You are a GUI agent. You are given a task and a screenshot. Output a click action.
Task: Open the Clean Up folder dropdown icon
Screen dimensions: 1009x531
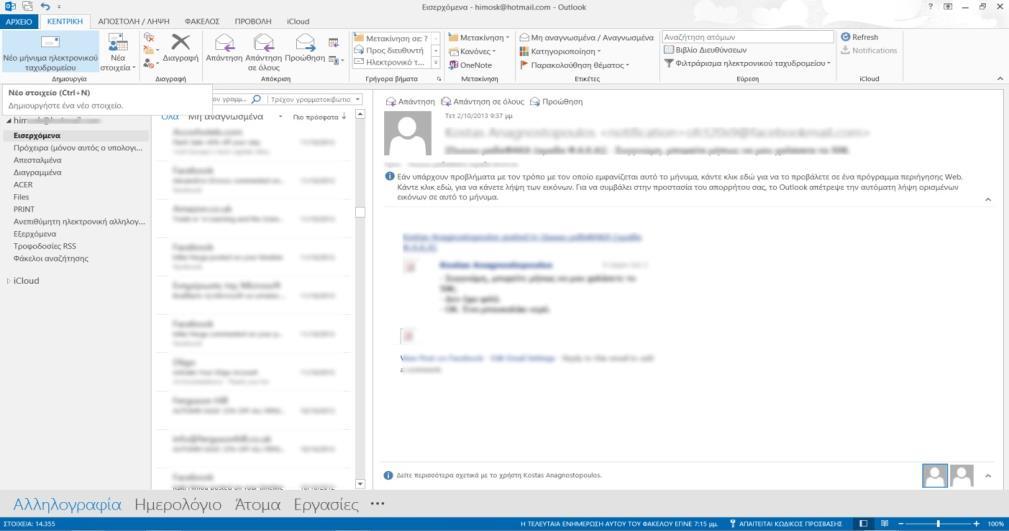pyautogui.click(x=150, y=50)
